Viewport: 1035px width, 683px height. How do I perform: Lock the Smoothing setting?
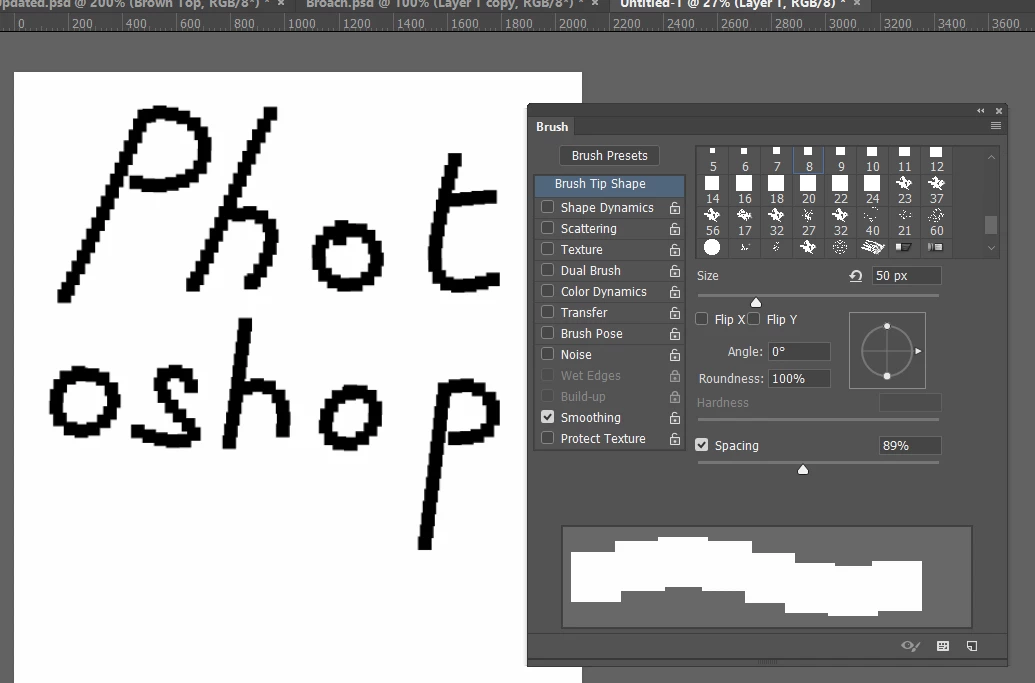point(675,418)
